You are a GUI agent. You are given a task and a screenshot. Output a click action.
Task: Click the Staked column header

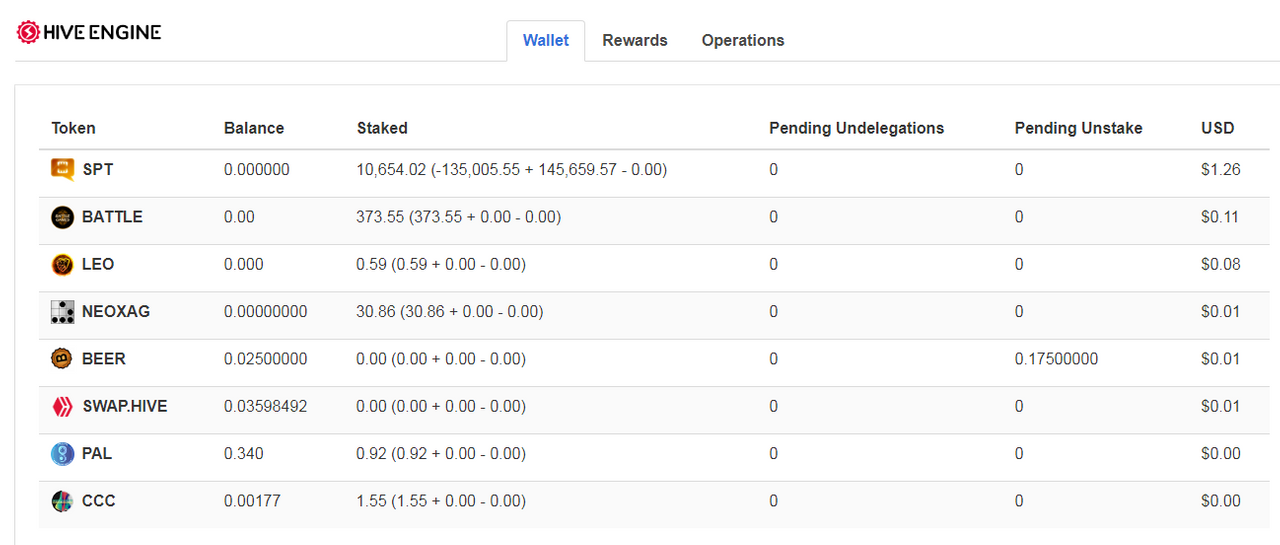click(x=382, y=128)
